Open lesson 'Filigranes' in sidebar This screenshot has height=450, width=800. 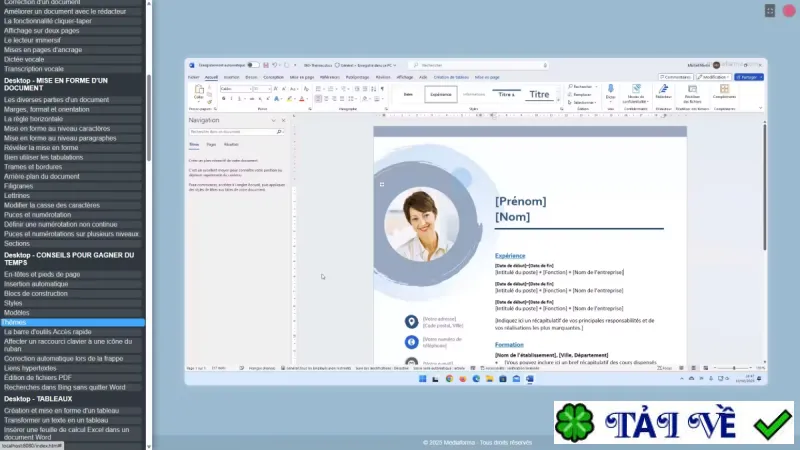[x=18, y=186]
